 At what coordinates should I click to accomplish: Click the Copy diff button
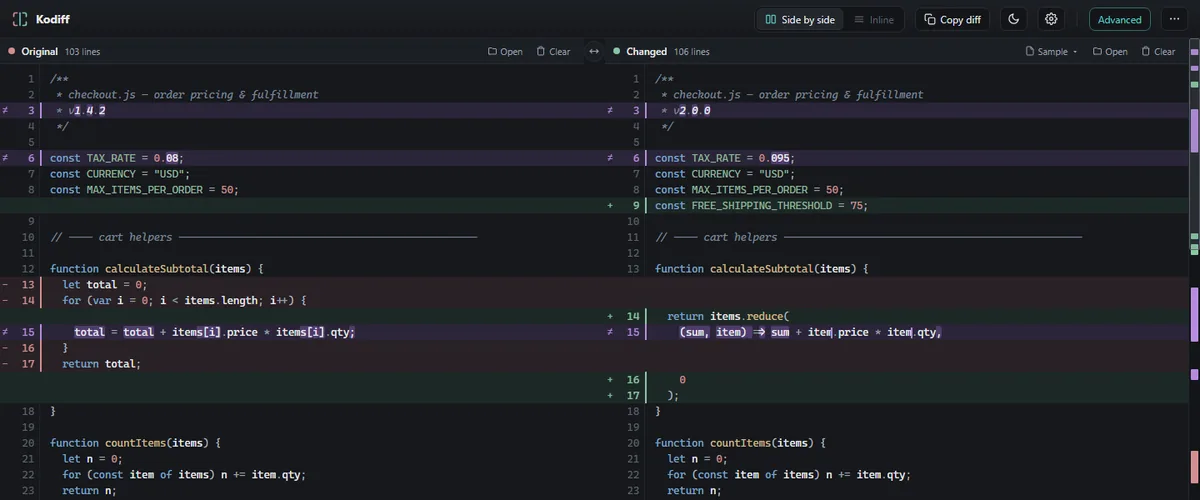[951, 19]
